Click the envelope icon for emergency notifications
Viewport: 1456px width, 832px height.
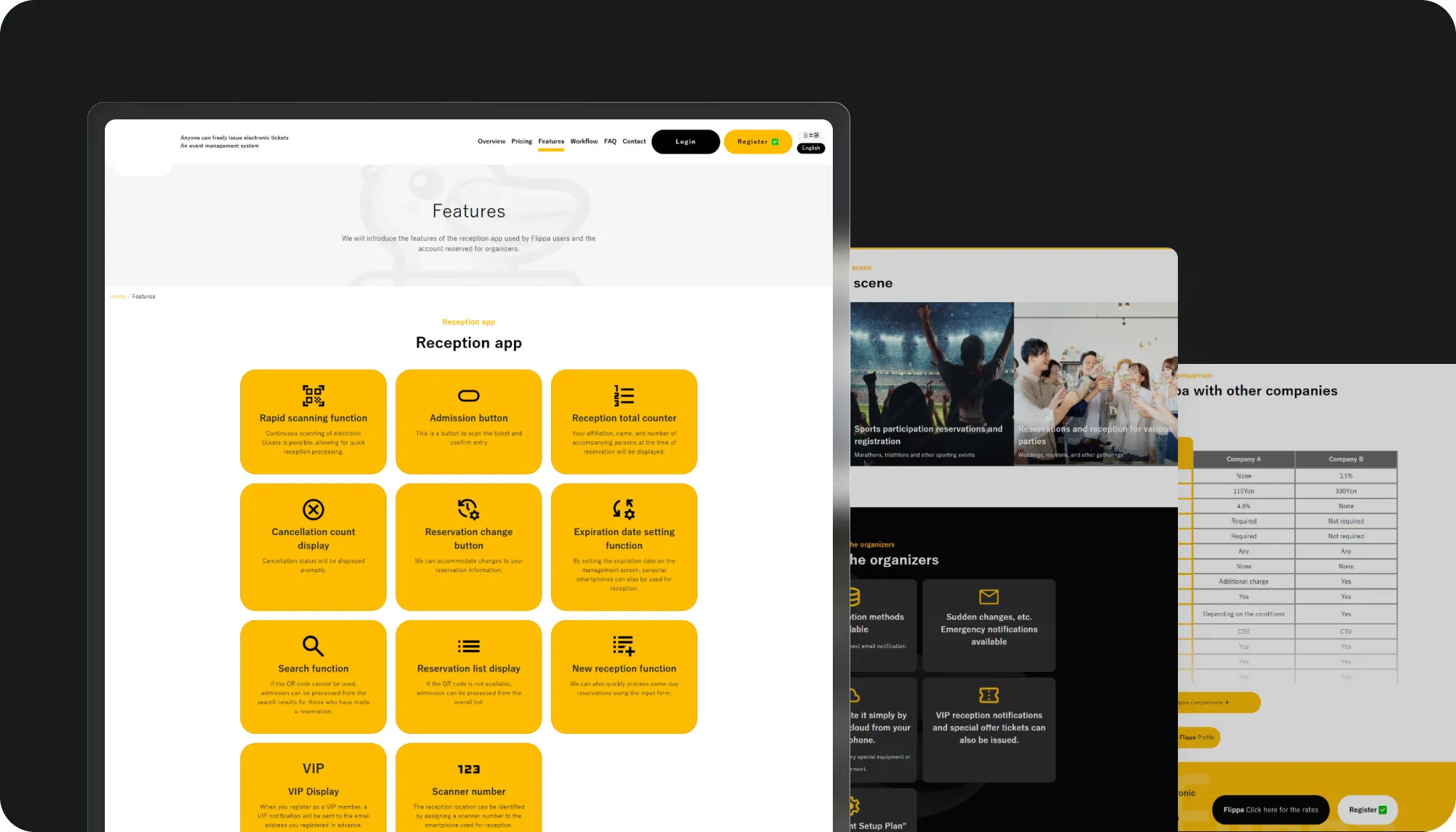click(x=989, y=597)
